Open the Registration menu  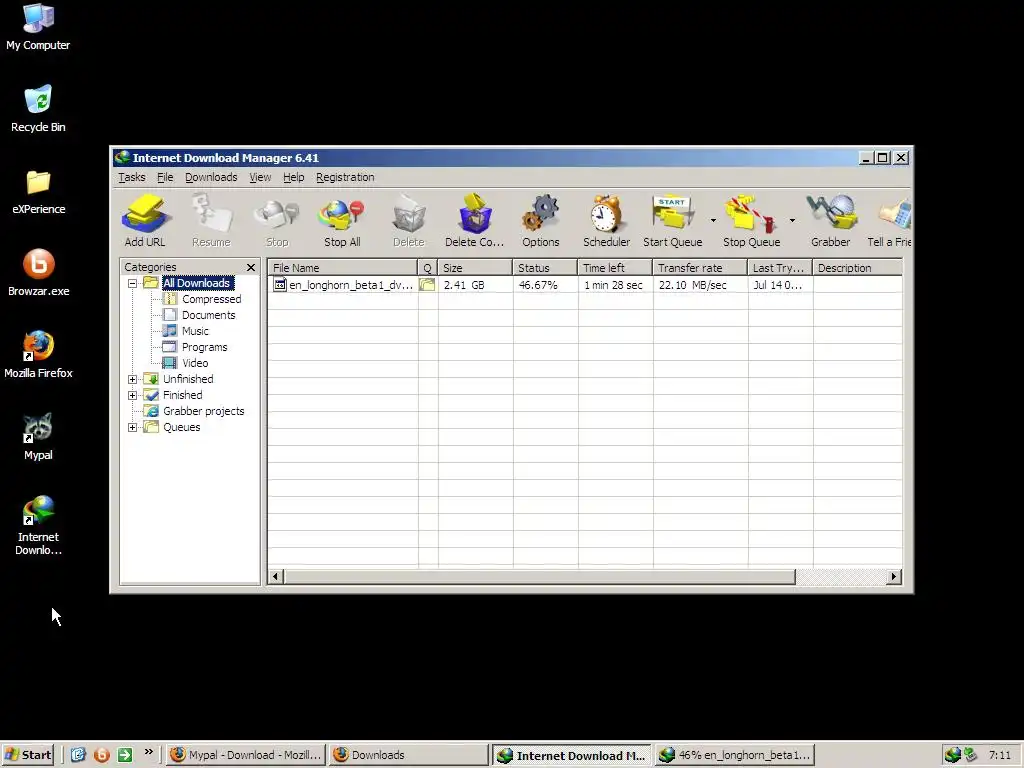point(345,177)
